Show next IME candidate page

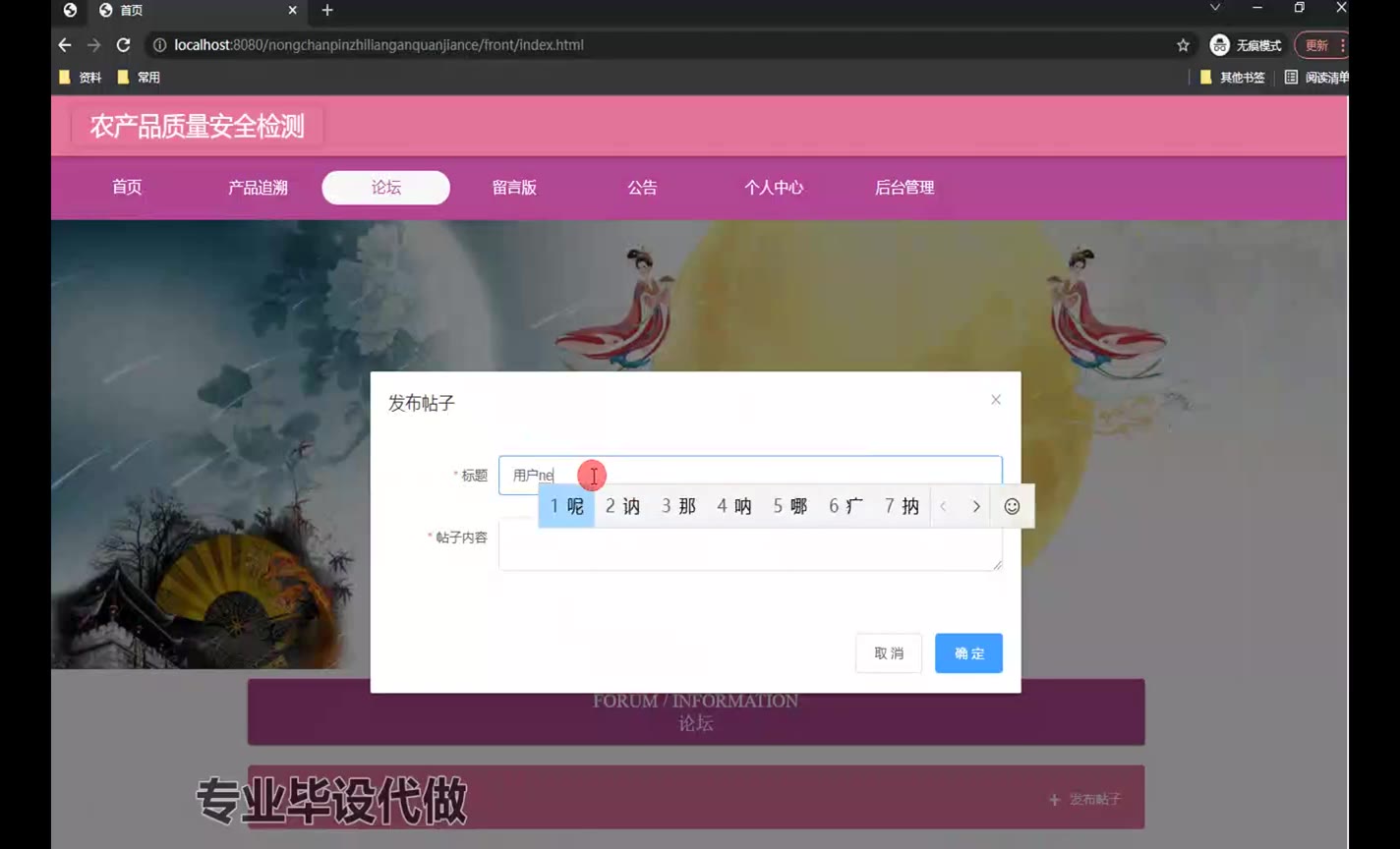coord(976,507)
